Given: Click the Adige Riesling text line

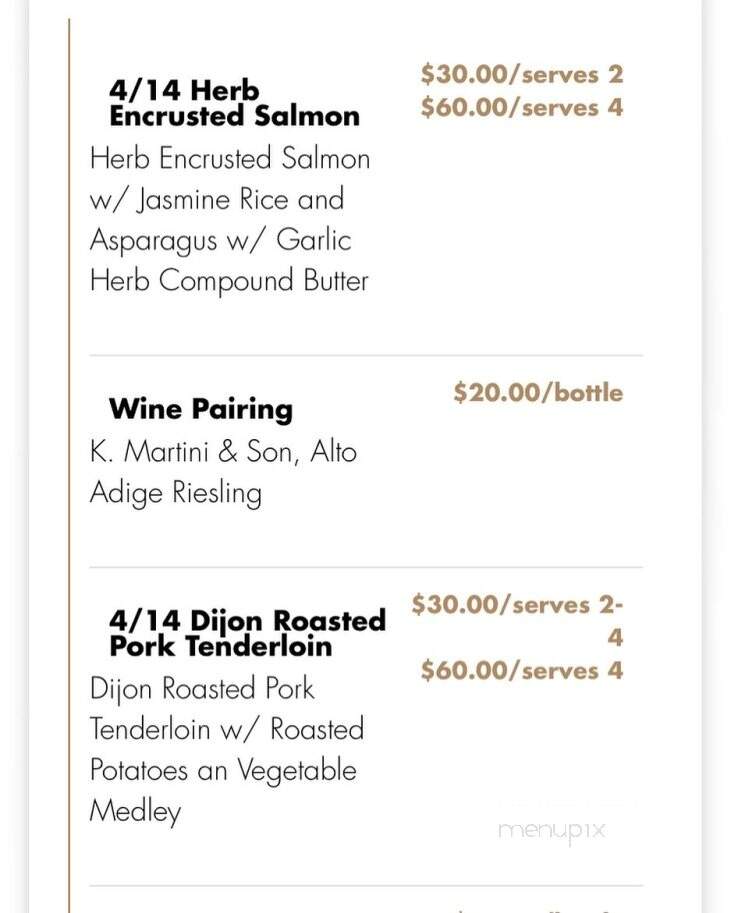Looking at the screenshot, I should coord(175,493).
